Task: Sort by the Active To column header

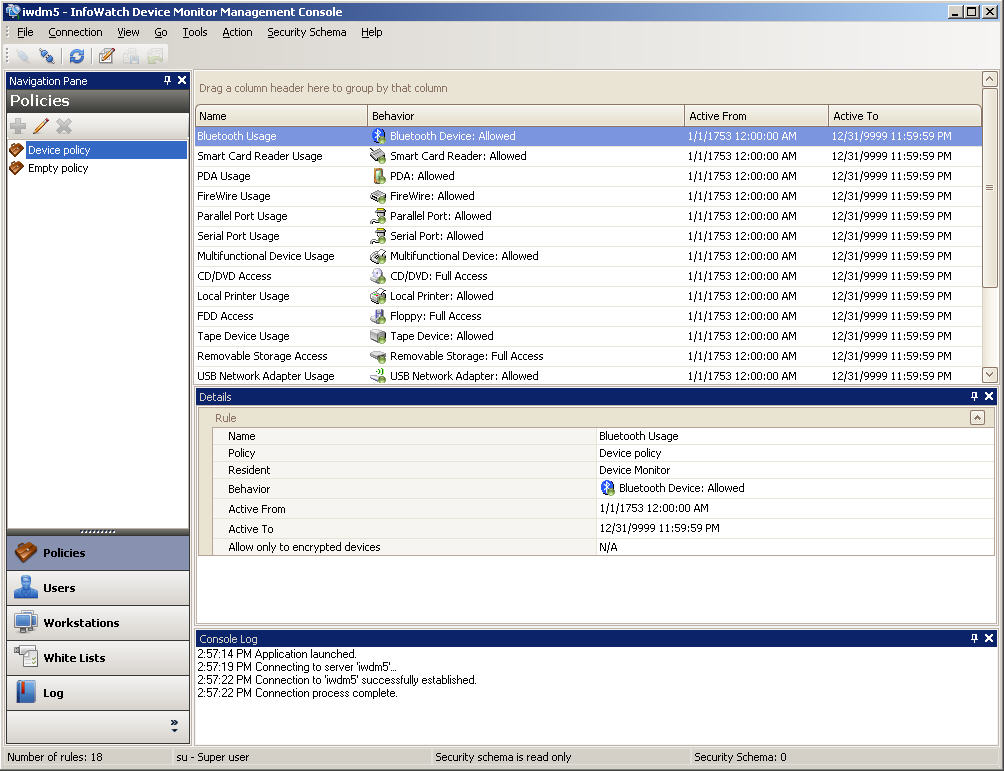Action: pos(905,116)
